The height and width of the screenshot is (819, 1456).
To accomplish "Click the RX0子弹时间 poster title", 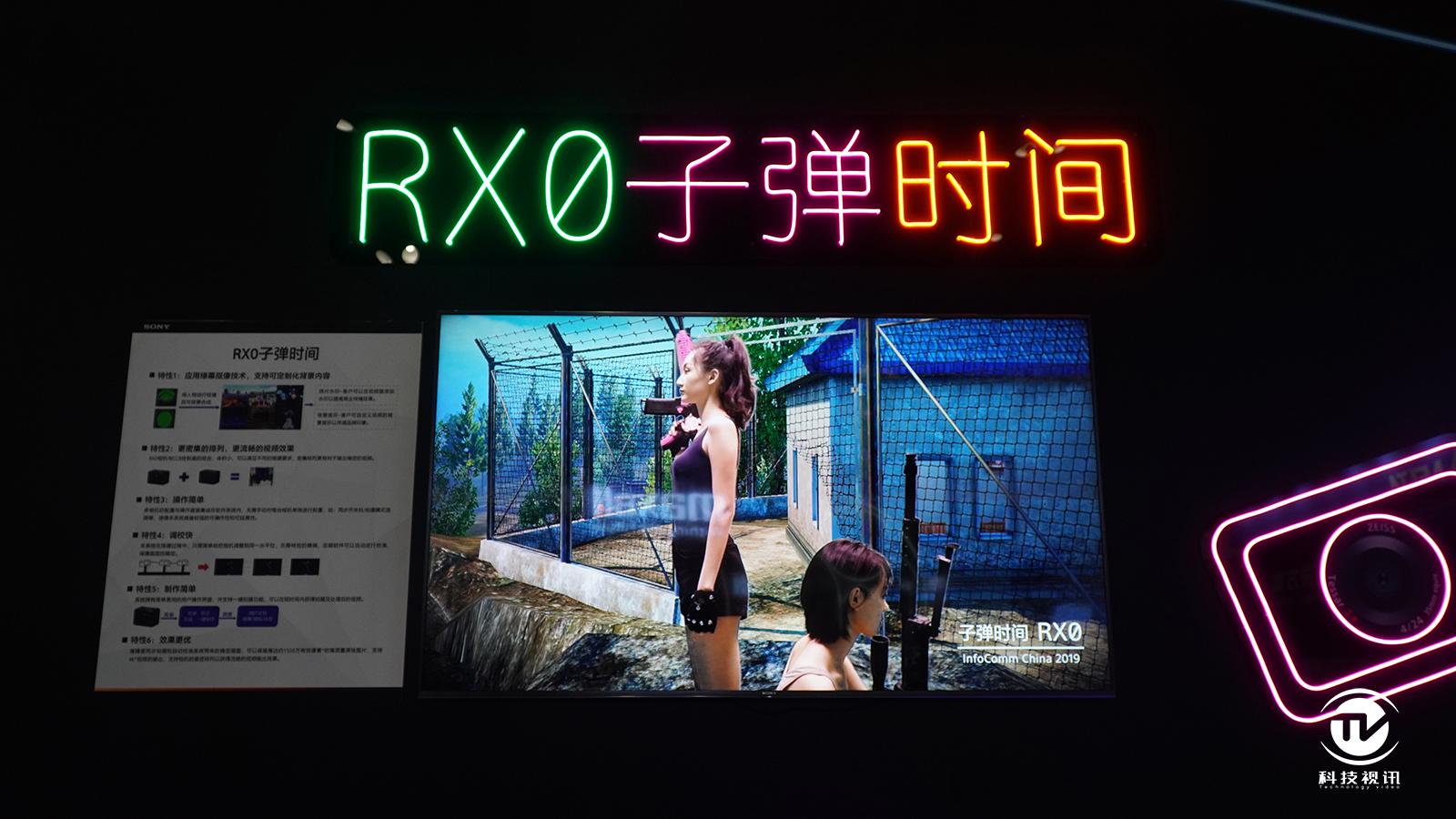I will coord(276,350).
